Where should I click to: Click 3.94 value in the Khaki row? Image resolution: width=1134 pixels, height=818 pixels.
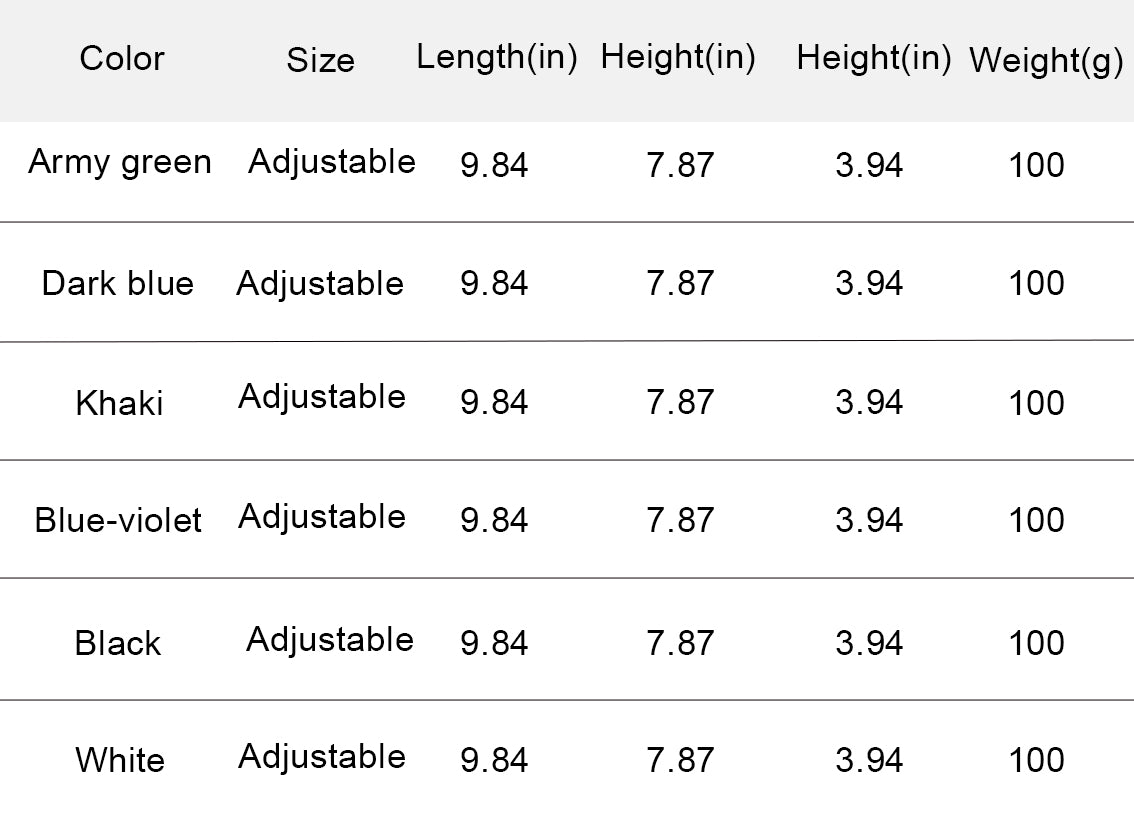[869, 403]
